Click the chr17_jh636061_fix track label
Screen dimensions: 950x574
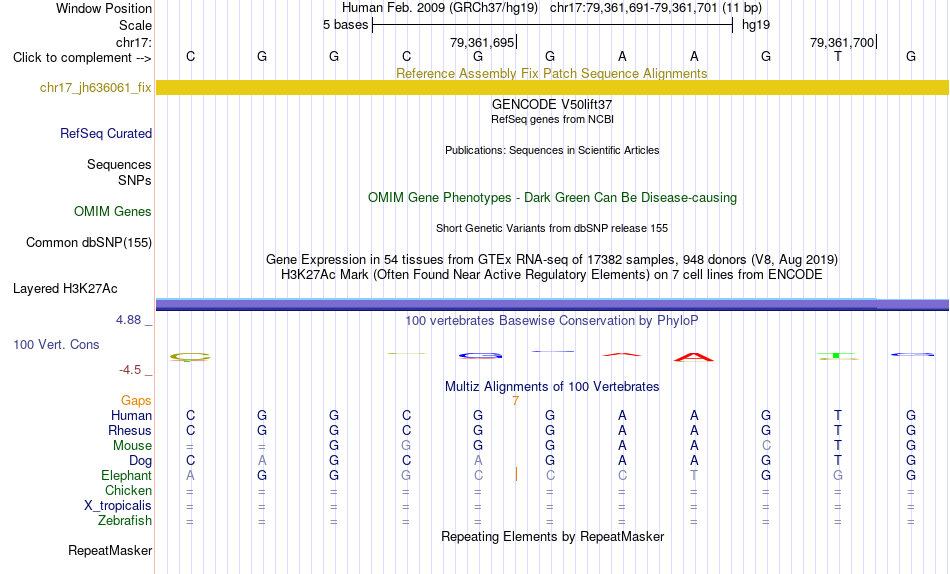95,88
